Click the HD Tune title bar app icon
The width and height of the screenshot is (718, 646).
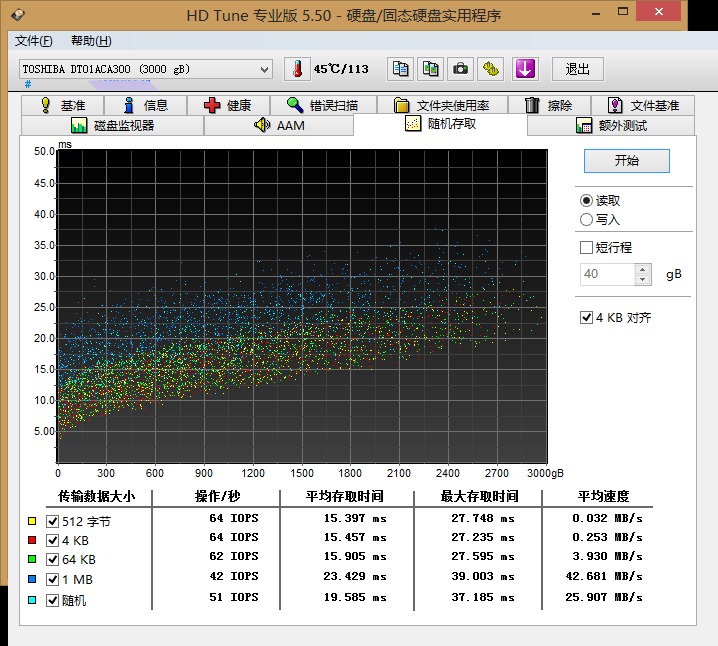pos(18,15)
